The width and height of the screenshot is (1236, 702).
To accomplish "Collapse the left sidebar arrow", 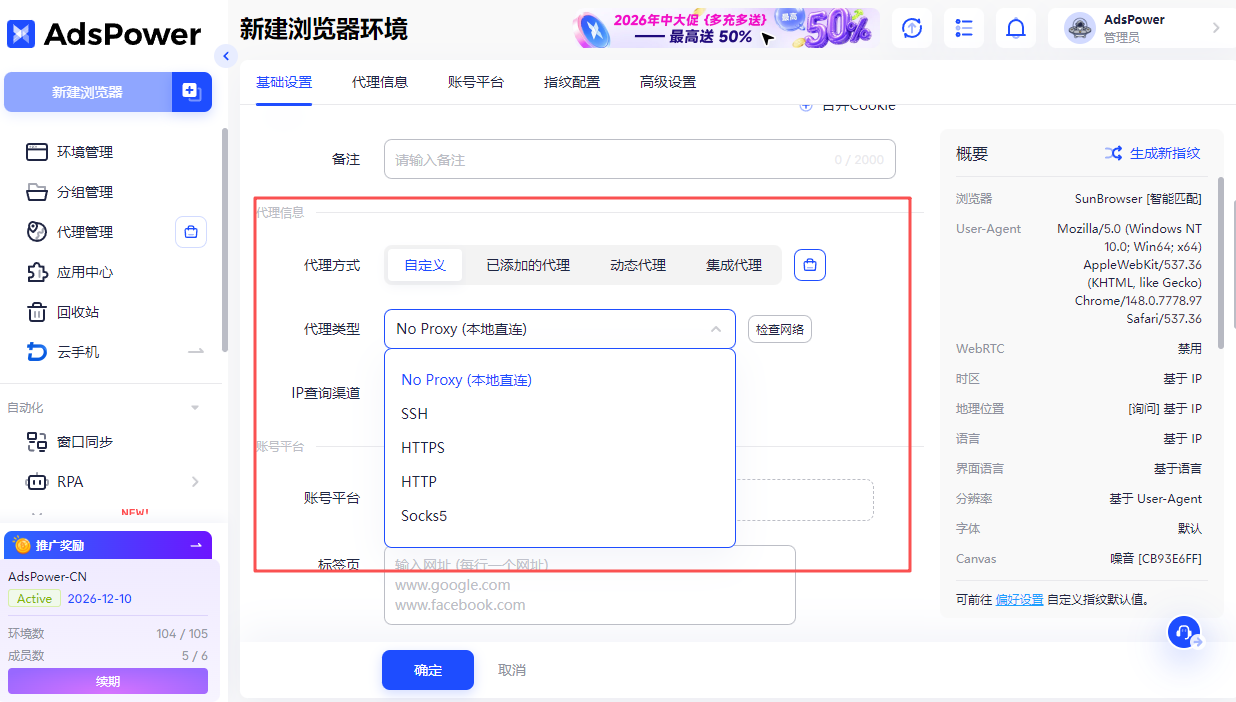I will [226, 56].
